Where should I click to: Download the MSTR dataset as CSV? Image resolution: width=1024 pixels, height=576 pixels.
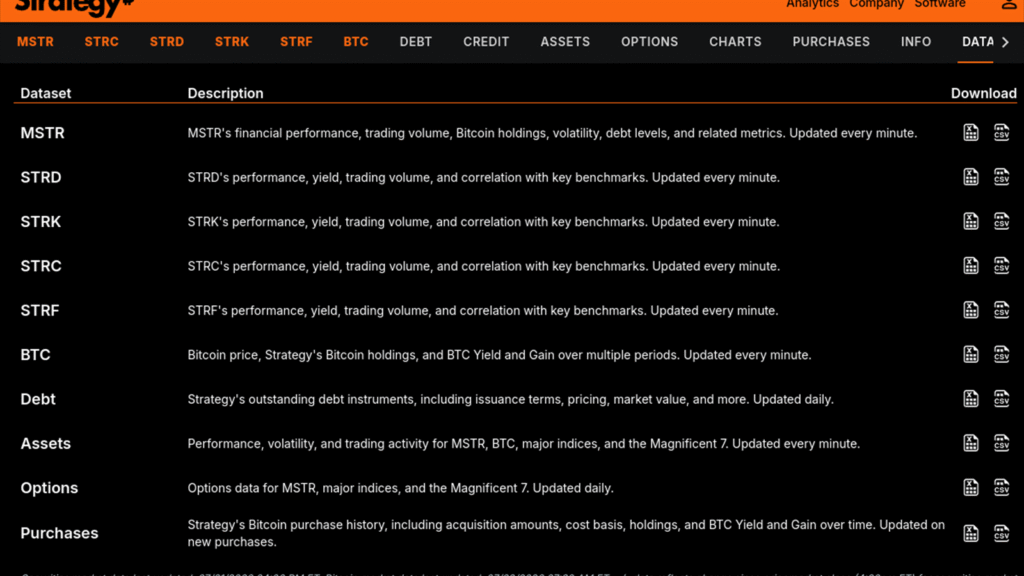click(1001, 133)
